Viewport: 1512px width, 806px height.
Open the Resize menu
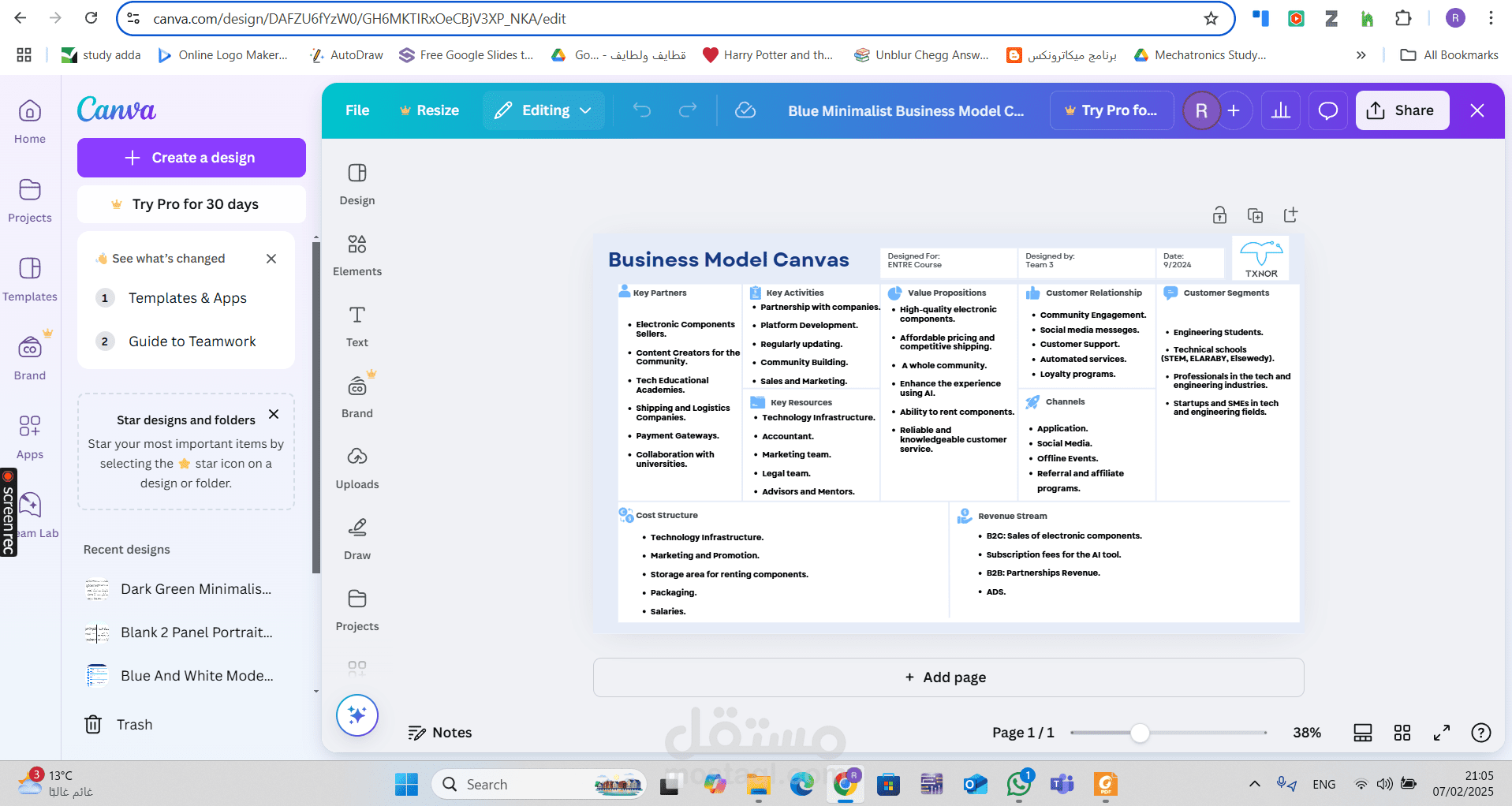(x=429, y=110)
